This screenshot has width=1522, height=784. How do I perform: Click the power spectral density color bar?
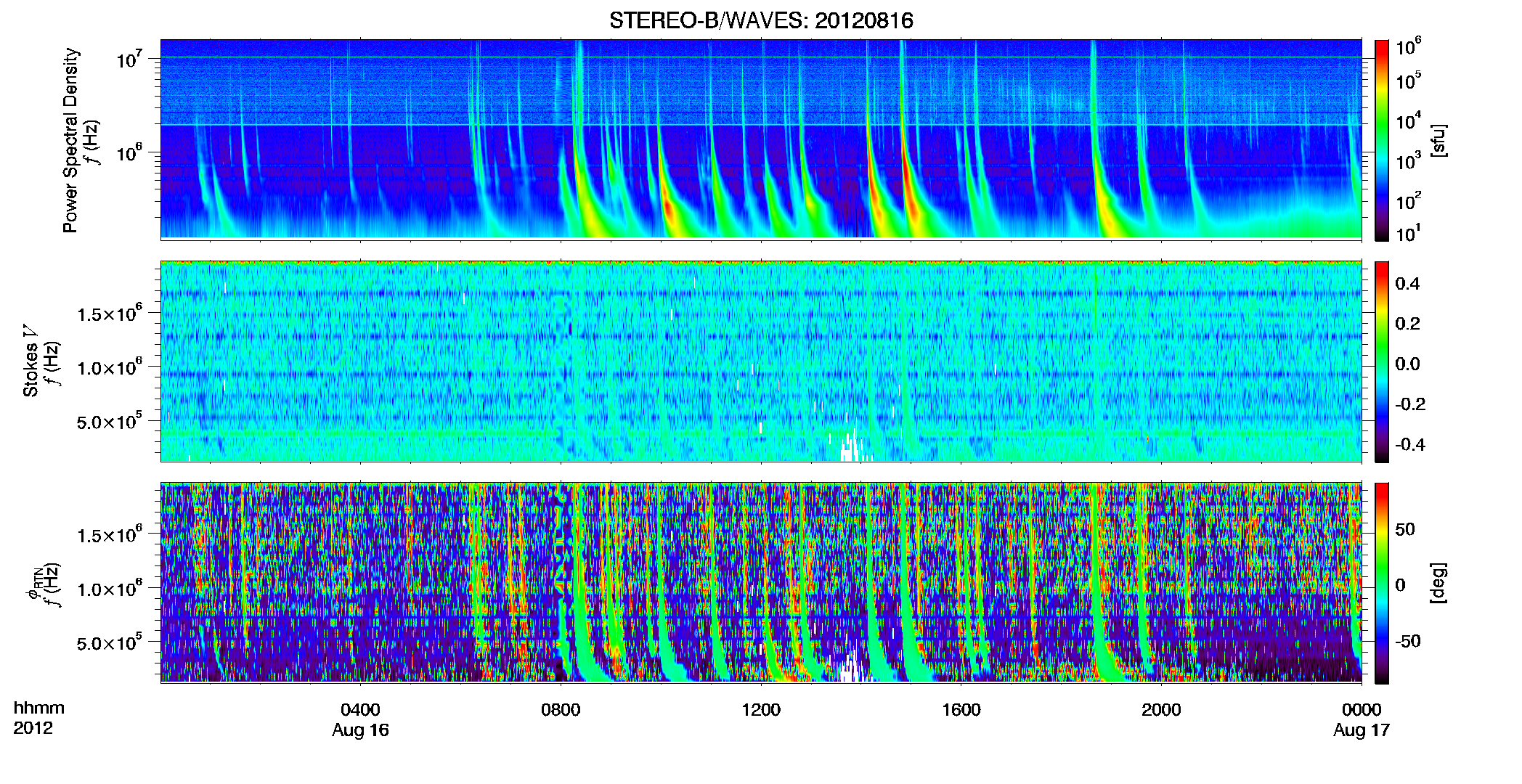click(x=1381, y=140)
